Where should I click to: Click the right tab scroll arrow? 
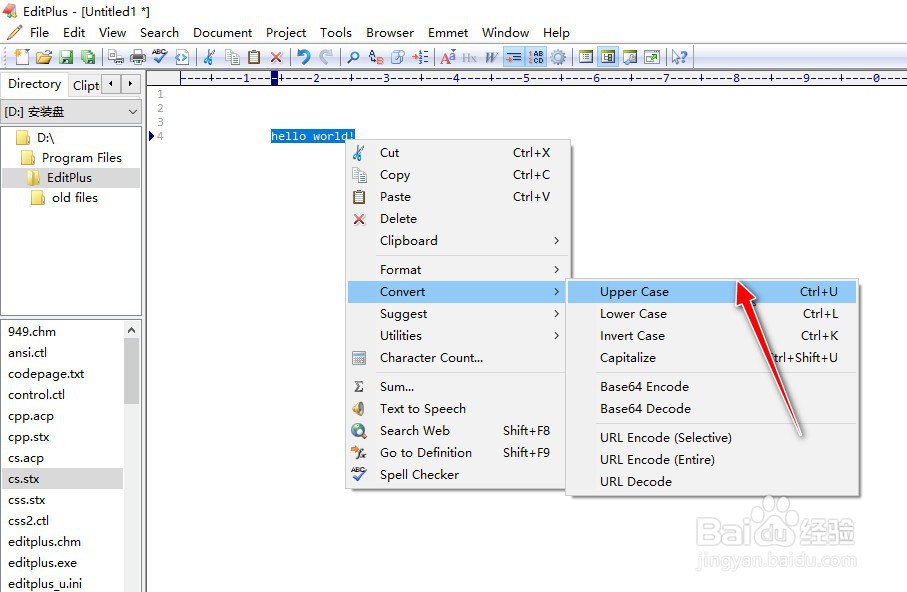pyautogui.click(x=131, y=84)
